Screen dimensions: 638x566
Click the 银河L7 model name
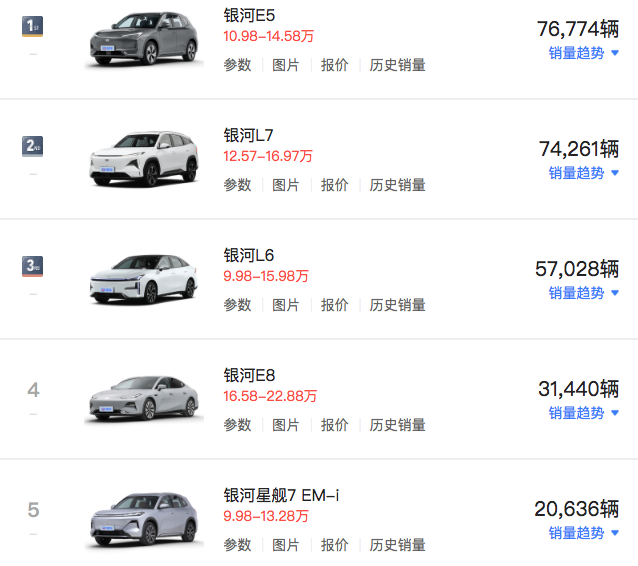click(248, 135)
